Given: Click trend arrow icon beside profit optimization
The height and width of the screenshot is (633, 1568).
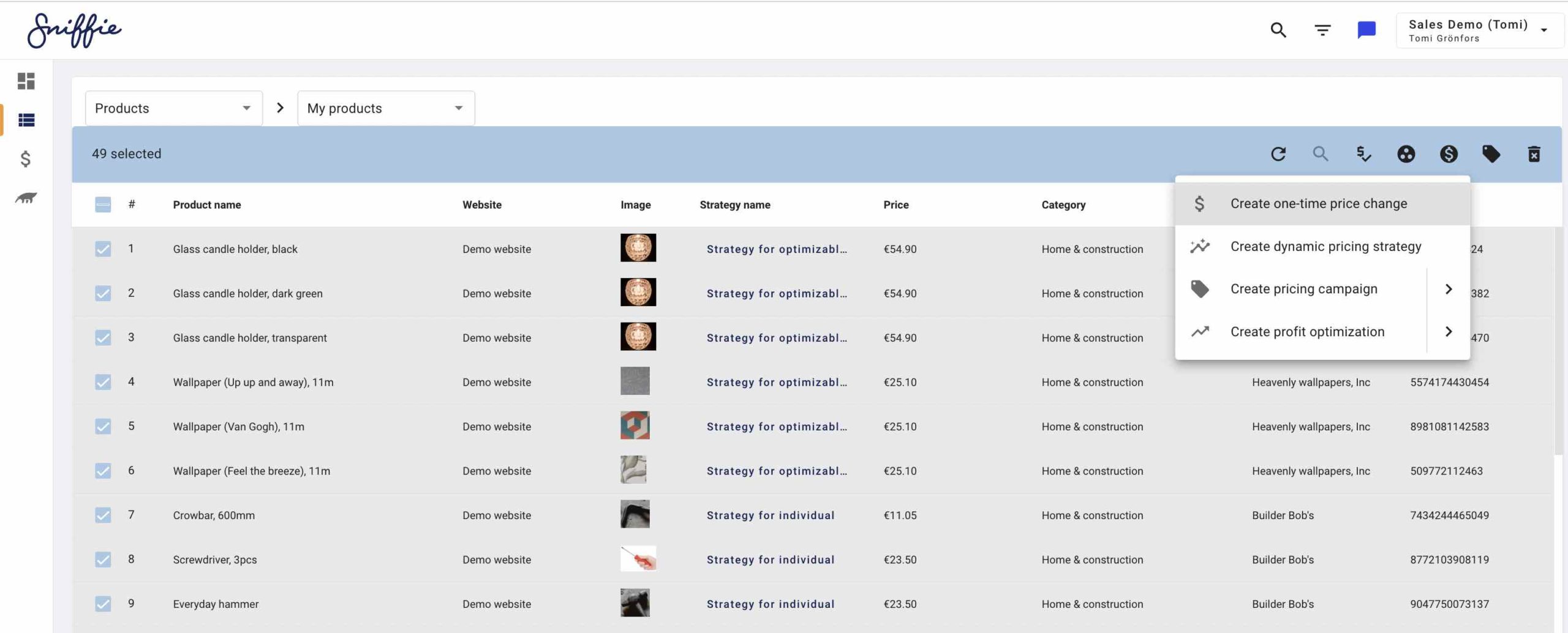Looking at the screenshot, I should (1200, 332).
